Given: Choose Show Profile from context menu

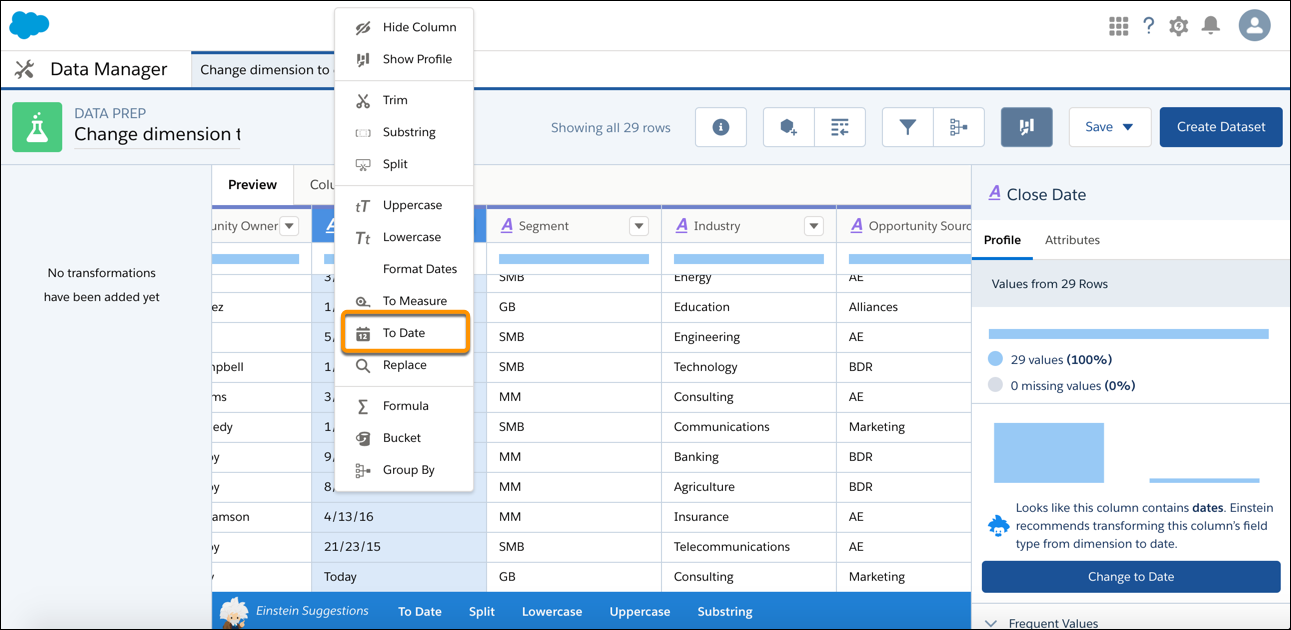Looking at the screenshot, I should click(x=404, y=59).
